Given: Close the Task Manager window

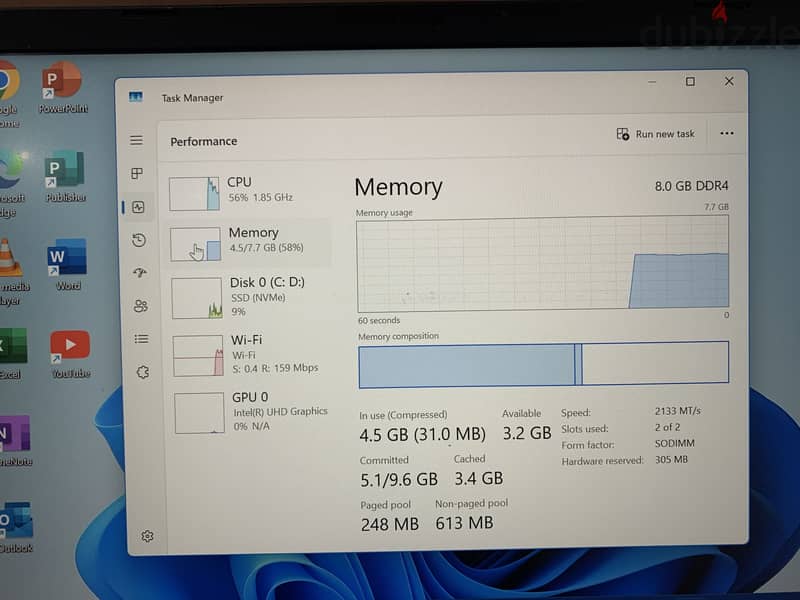Looking at the screenshot, I should pos(729,81).
